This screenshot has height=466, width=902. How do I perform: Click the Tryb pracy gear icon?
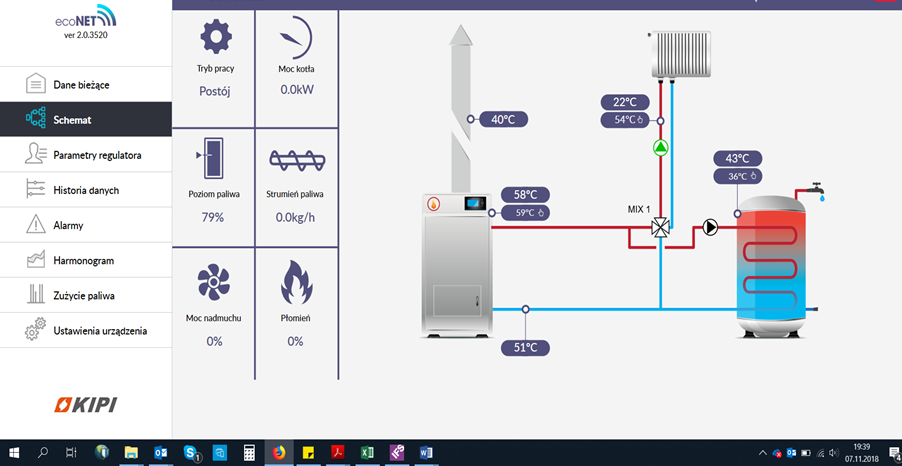214,38
